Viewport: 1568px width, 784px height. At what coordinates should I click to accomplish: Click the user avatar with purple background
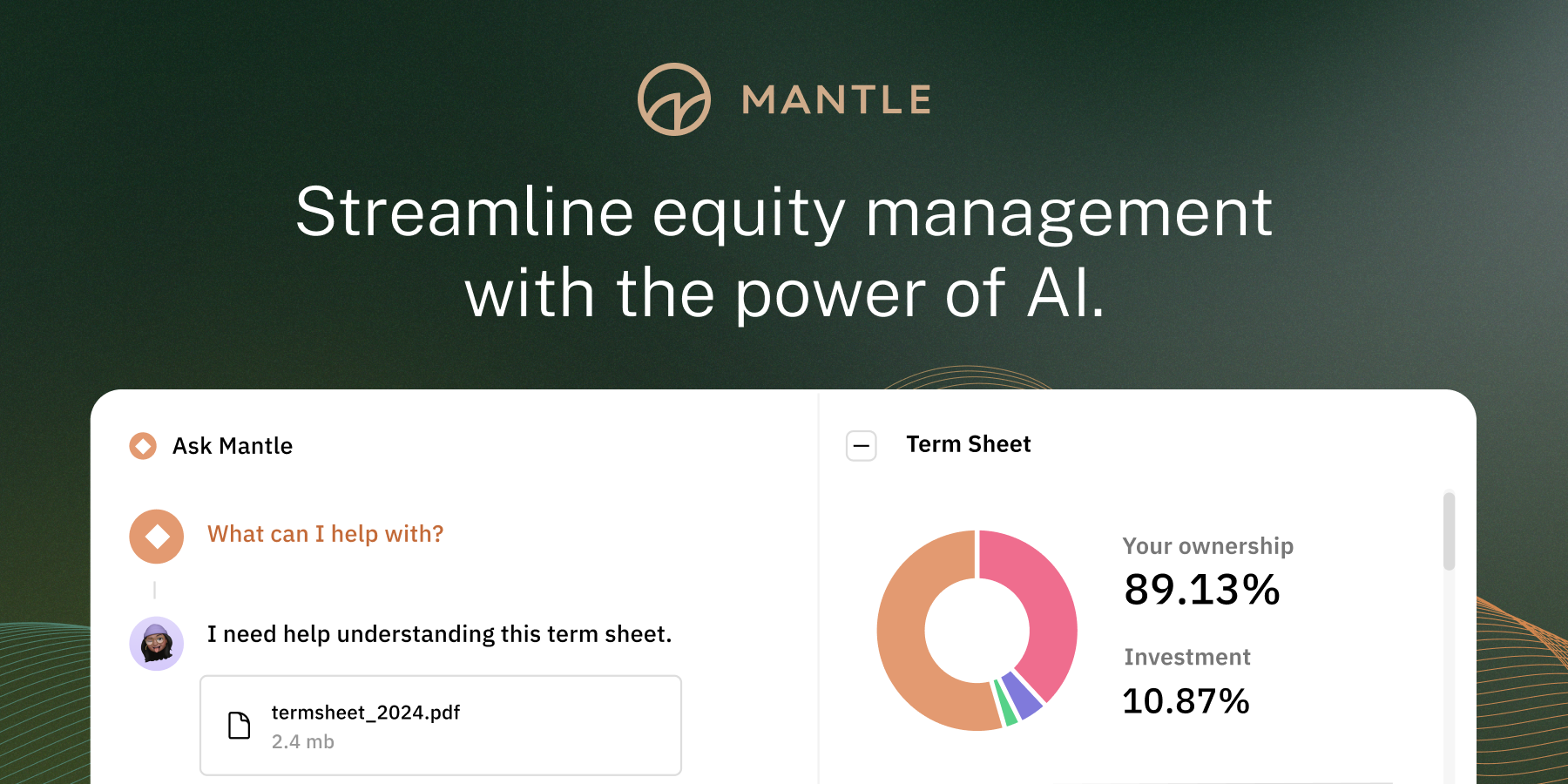click(157, 644)
